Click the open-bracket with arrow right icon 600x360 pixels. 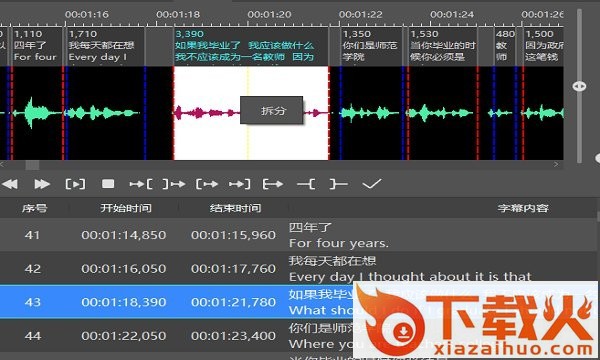[x=207, y=184]
